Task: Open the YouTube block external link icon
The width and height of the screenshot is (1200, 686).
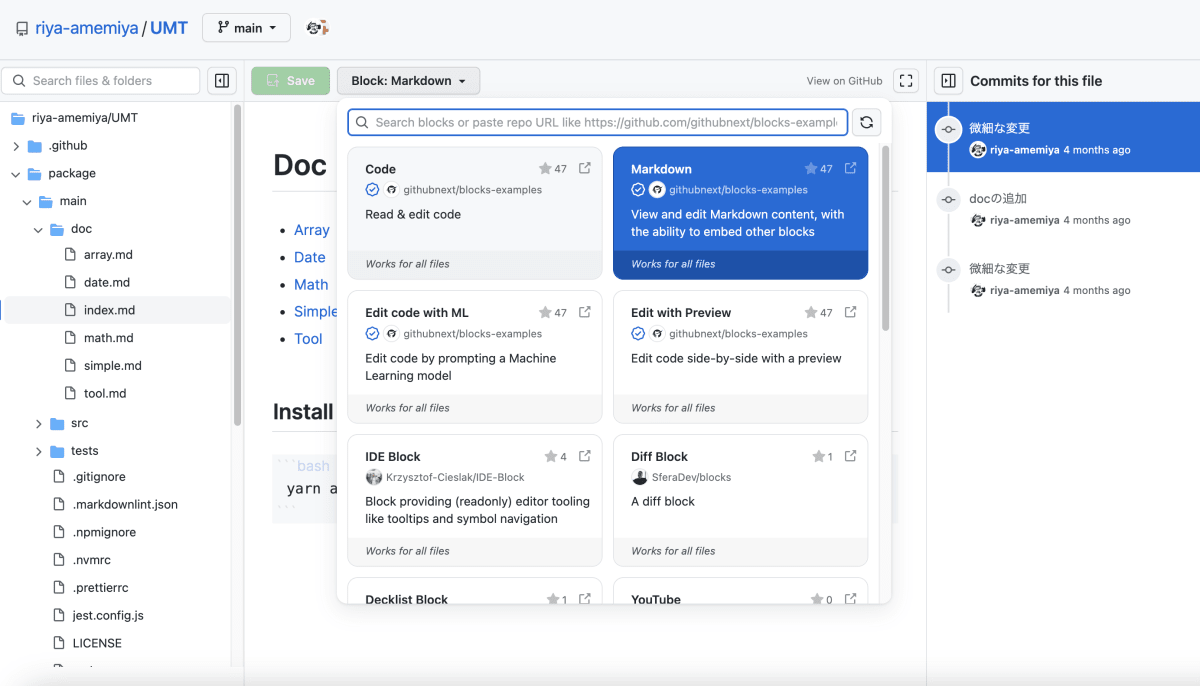Action: (x=850, y=599)
